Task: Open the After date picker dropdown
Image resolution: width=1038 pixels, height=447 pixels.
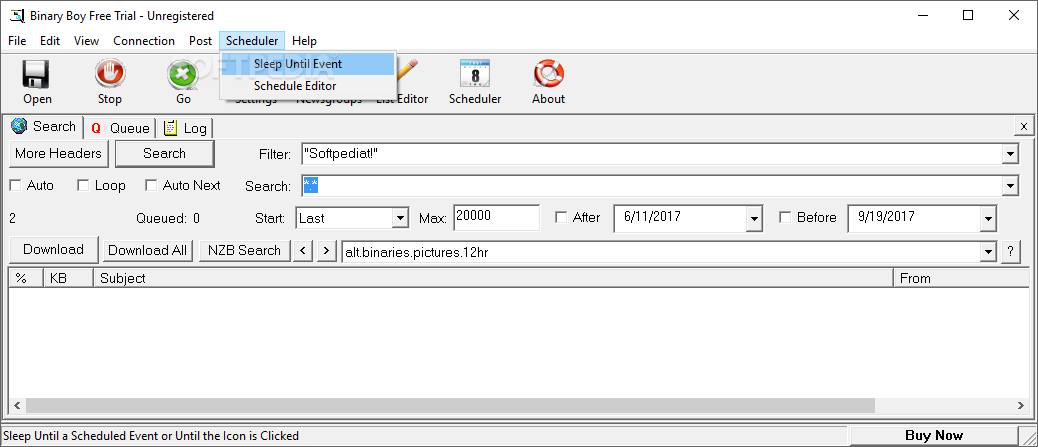Action: pyautogui.click(x=753, y=219)
